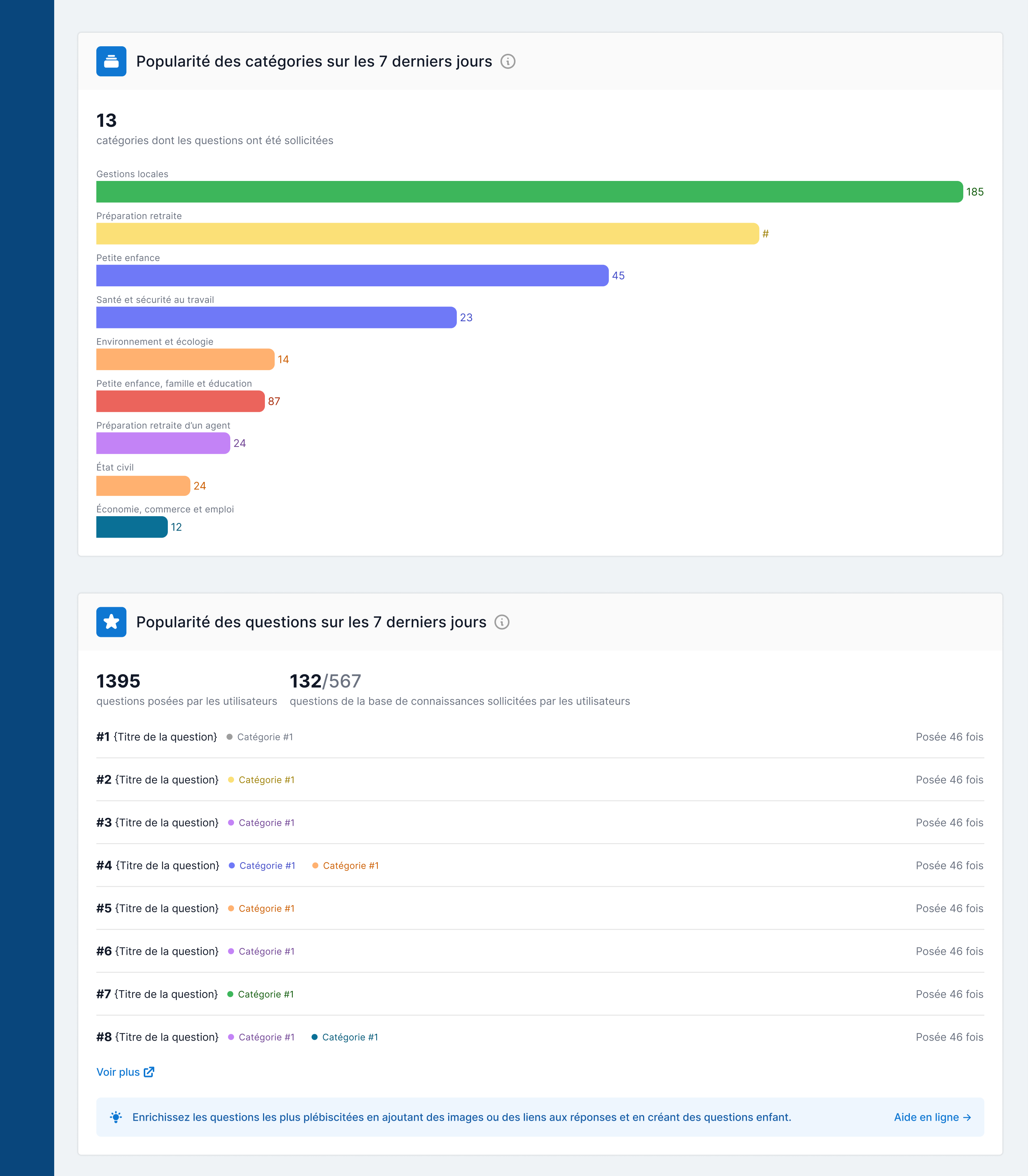Select the green category tag on question #7
Viewport: 1028px width, 1176px height.
click(x=266, y=994)
